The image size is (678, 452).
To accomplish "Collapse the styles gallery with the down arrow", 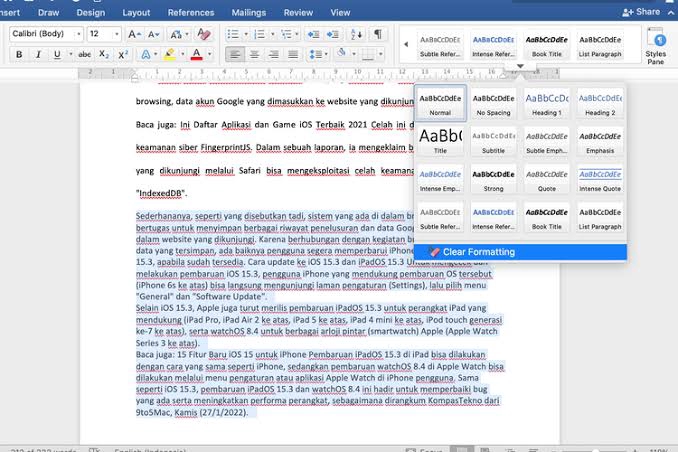I will click(x=520, y=66).
